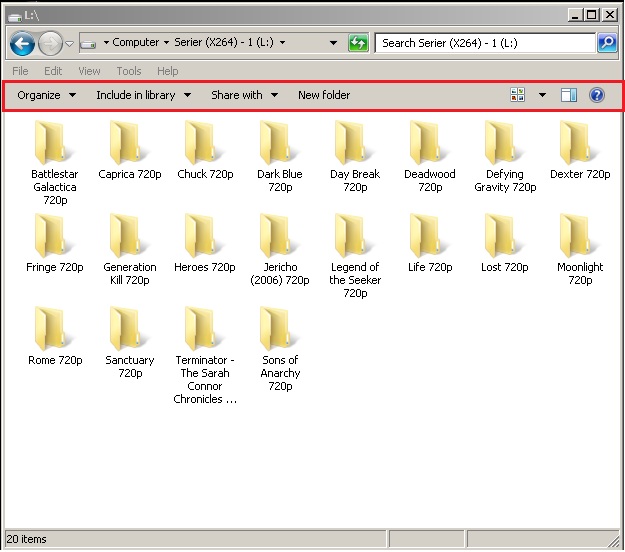The width and height of the screenshot is (625, 552).
Task: Expand arrow after Serier (X264) breadcrumb
Action: pyautogui.click(x=282, y=42)
